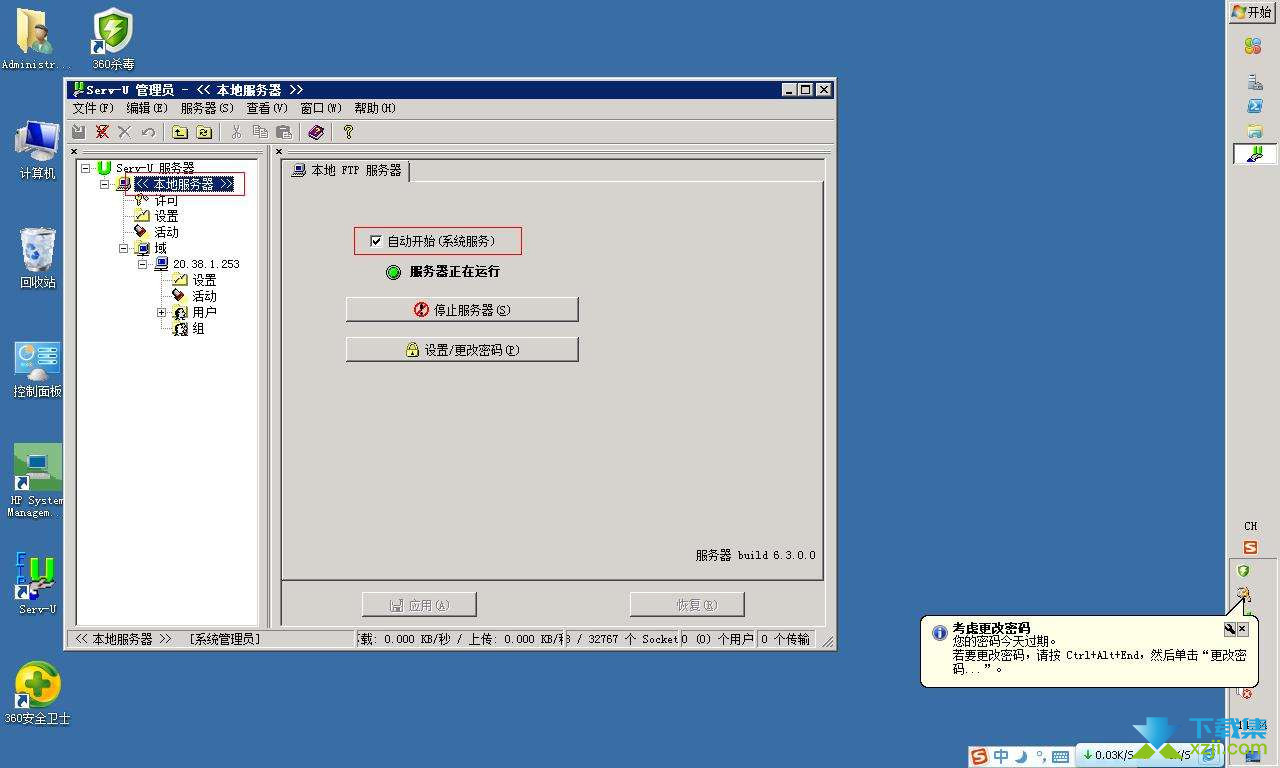Close the password expiry balloon notification
1280x768 pixels.
tap(1243, 629)
